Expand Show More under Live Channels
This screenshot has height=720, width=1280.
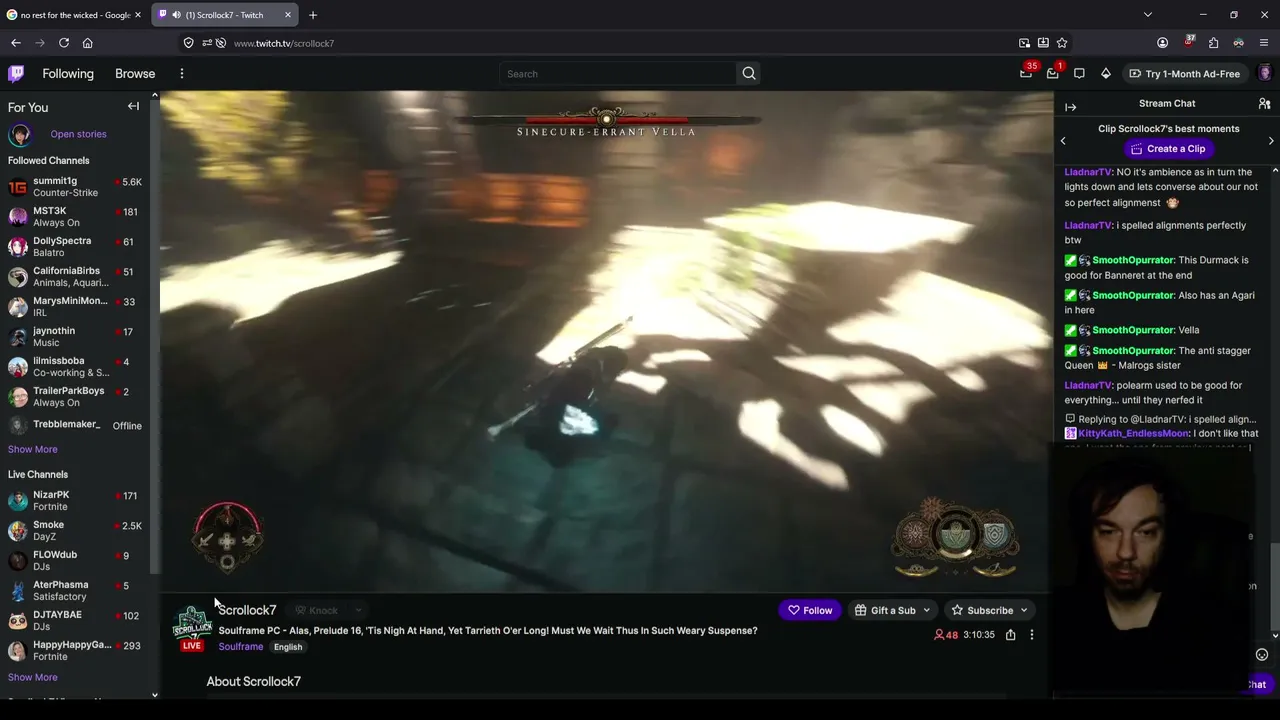point(33,677)
